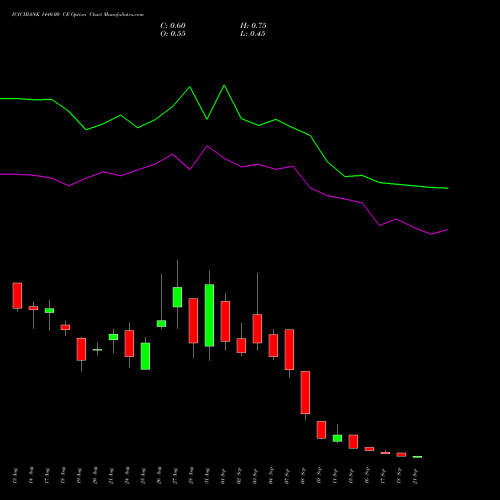Click the high price value H: 0.75
This screenshot has width=500, height=500.
[x=253, y=26]
